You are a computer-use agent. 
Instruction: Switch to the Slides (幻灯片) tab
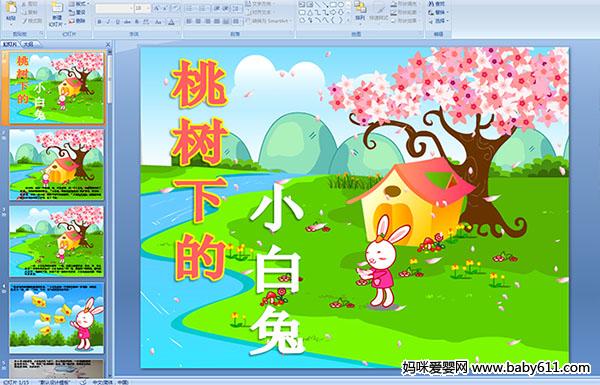(10, 44)
